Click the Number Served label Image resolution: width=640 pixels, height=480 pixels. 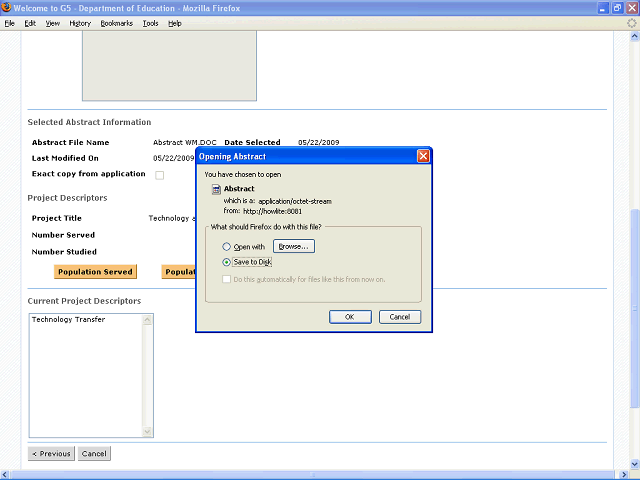tap(63, 235)
